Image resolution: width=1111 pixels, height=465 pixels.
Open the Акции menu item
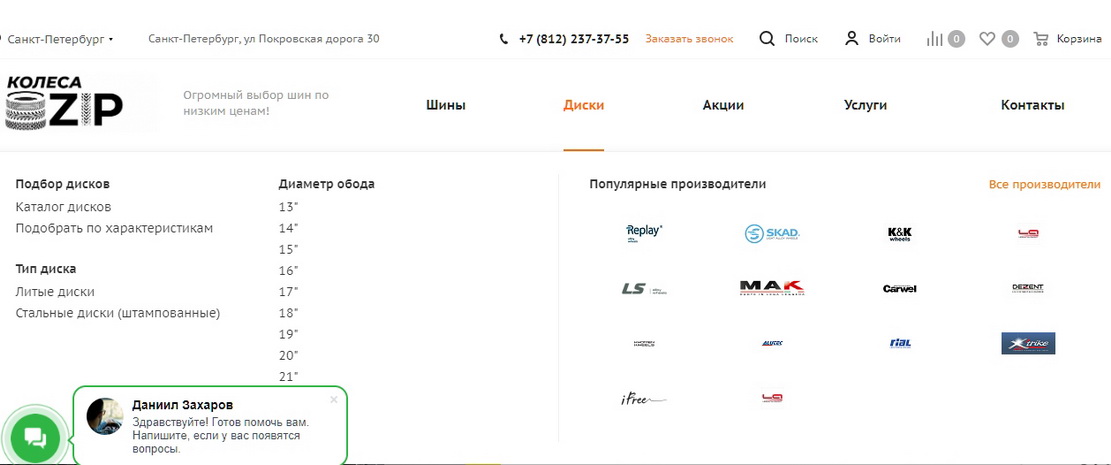click(x=723, y=105)
